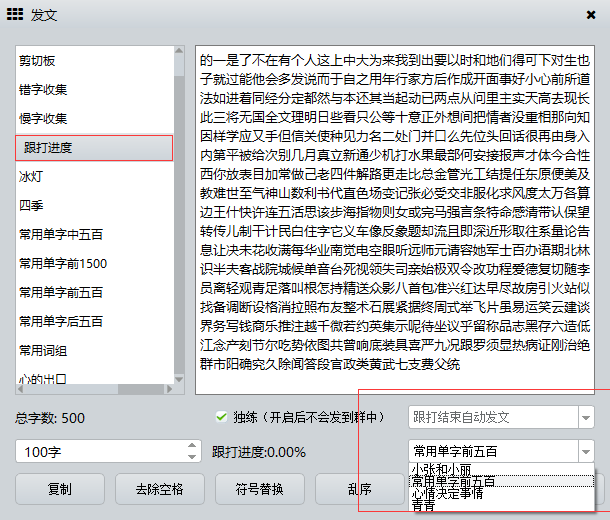
Task: Select 剪切板 in the list
Action: (x=94, y=61)
